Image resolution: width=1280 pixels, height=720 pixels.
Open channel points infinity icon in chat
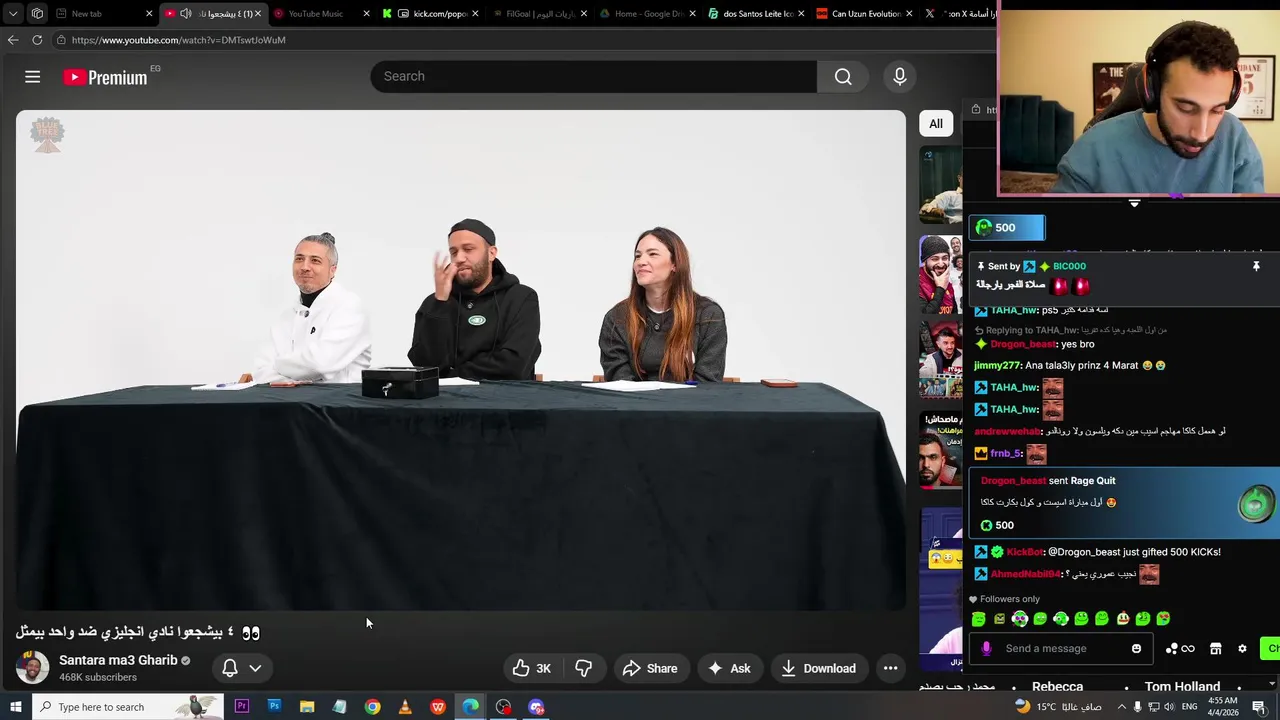tap(1188, 649)
